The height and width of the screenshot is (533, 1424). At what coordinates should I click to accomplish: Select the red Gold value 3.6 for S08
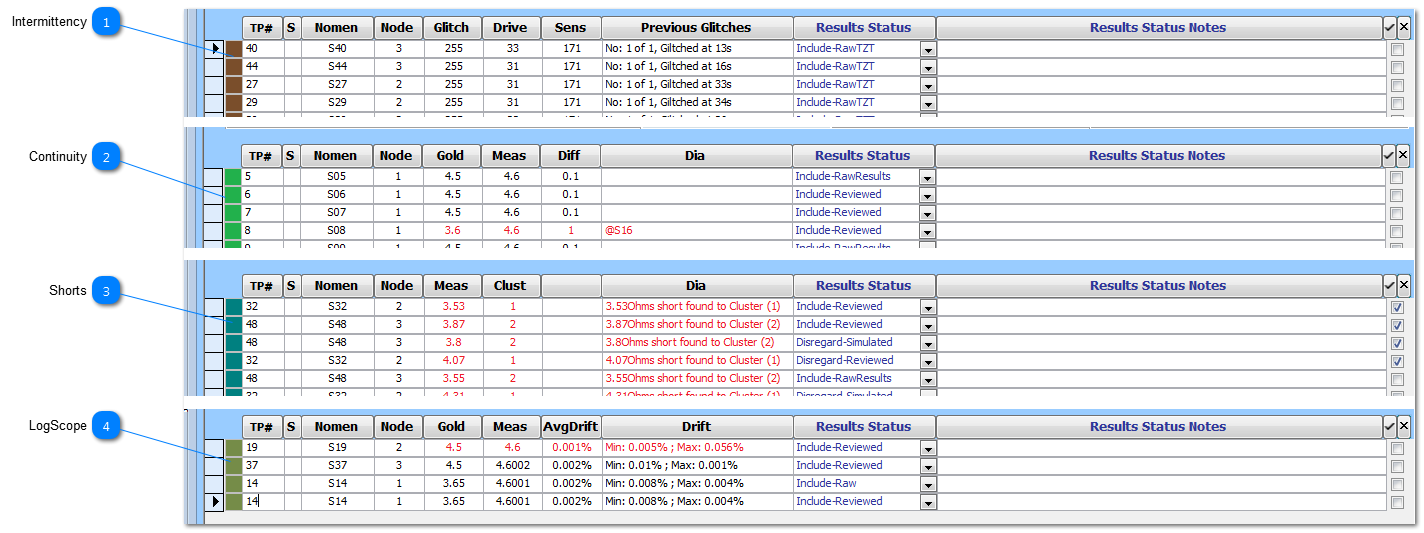451,230
